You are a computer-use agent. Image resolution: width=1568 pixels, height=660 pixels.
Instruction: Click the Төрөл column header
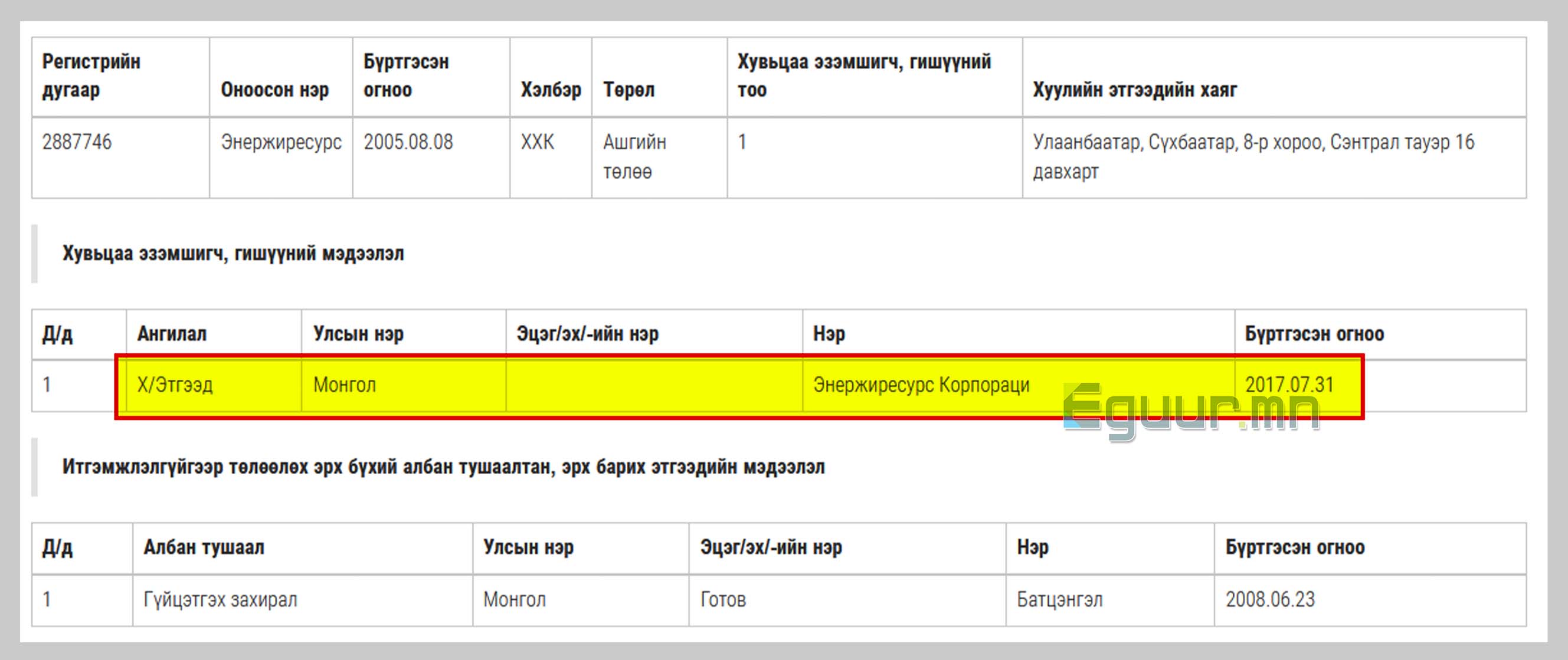pyautogui.click(x=659, y=77)
